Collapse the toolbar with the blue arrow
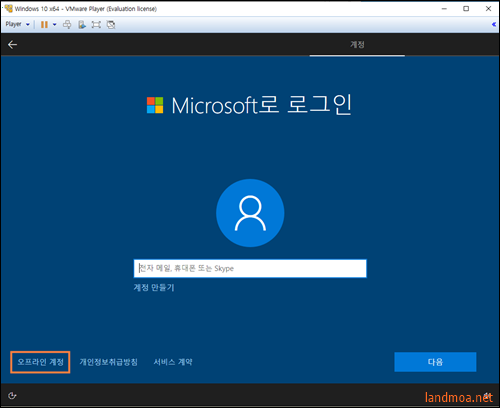Screen dimensions: 500x408 [494, 24]
